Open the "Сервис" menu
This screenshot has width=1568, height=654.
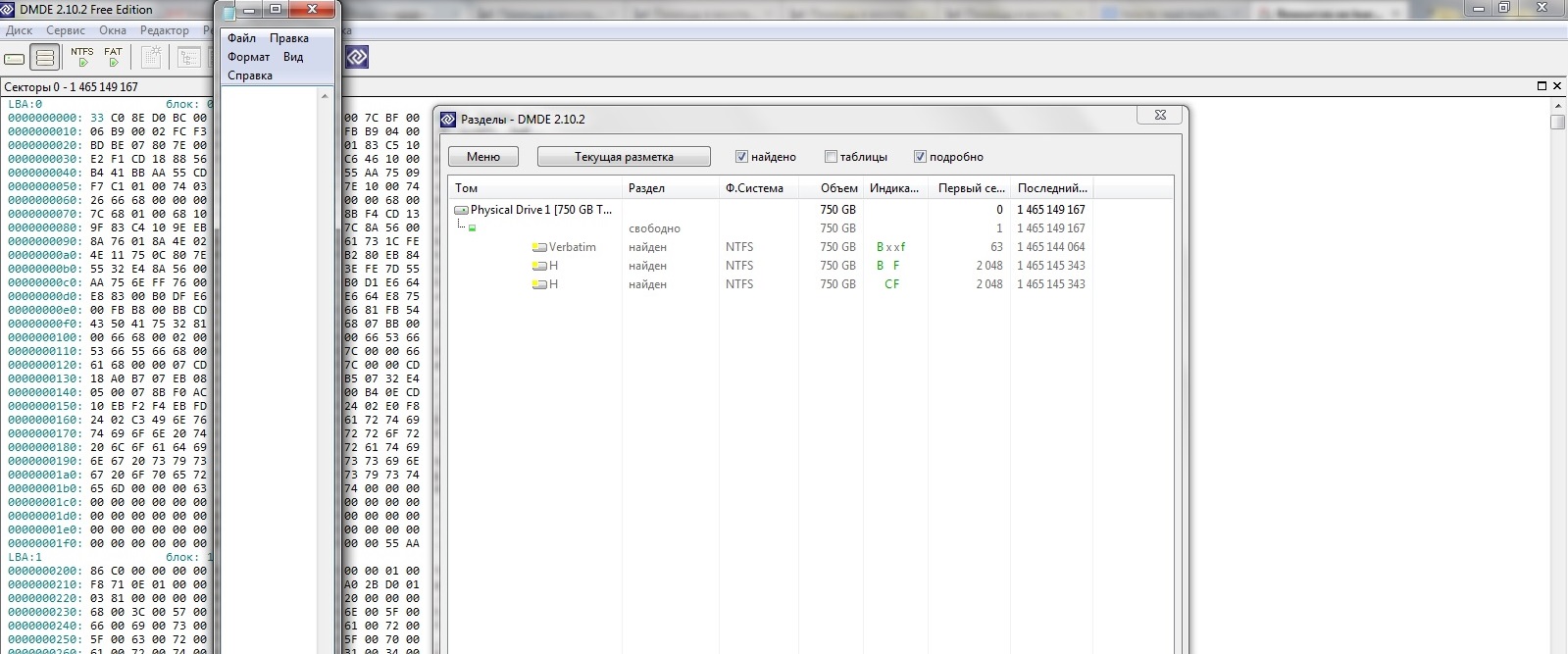pos(66,30)
